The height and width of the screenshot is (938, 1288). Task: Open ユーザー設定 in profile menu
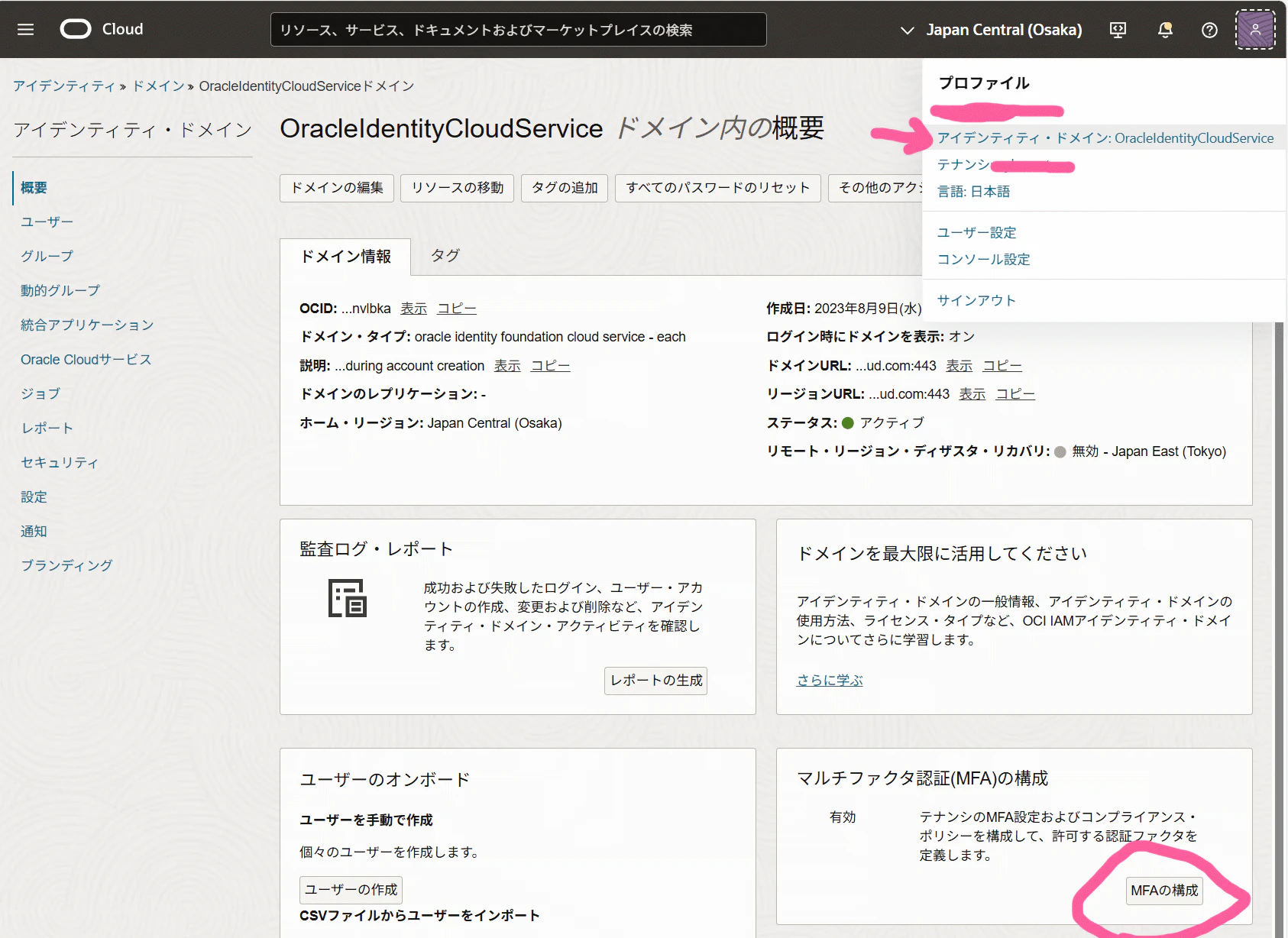(977, 233)
